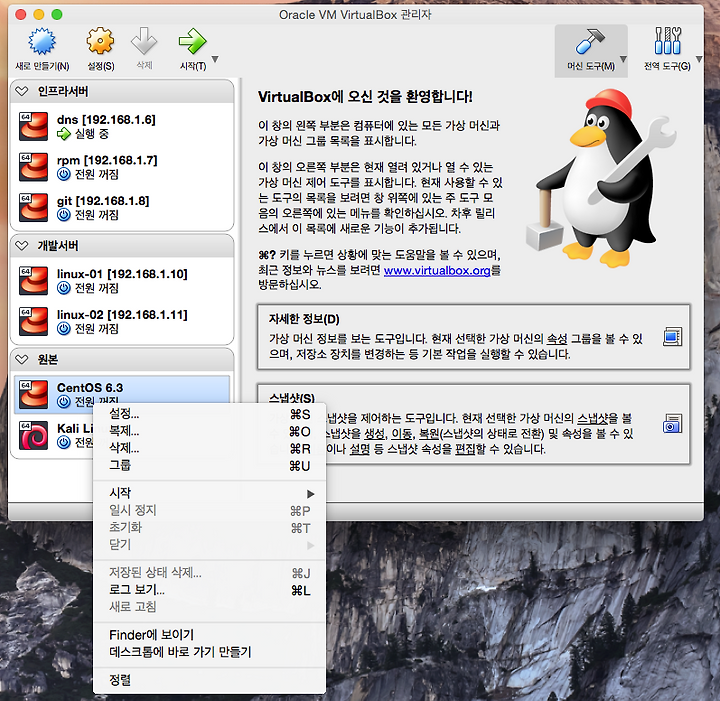Click the linux-02 VM icon
720x701 pixels.
(x=34, y=321)
